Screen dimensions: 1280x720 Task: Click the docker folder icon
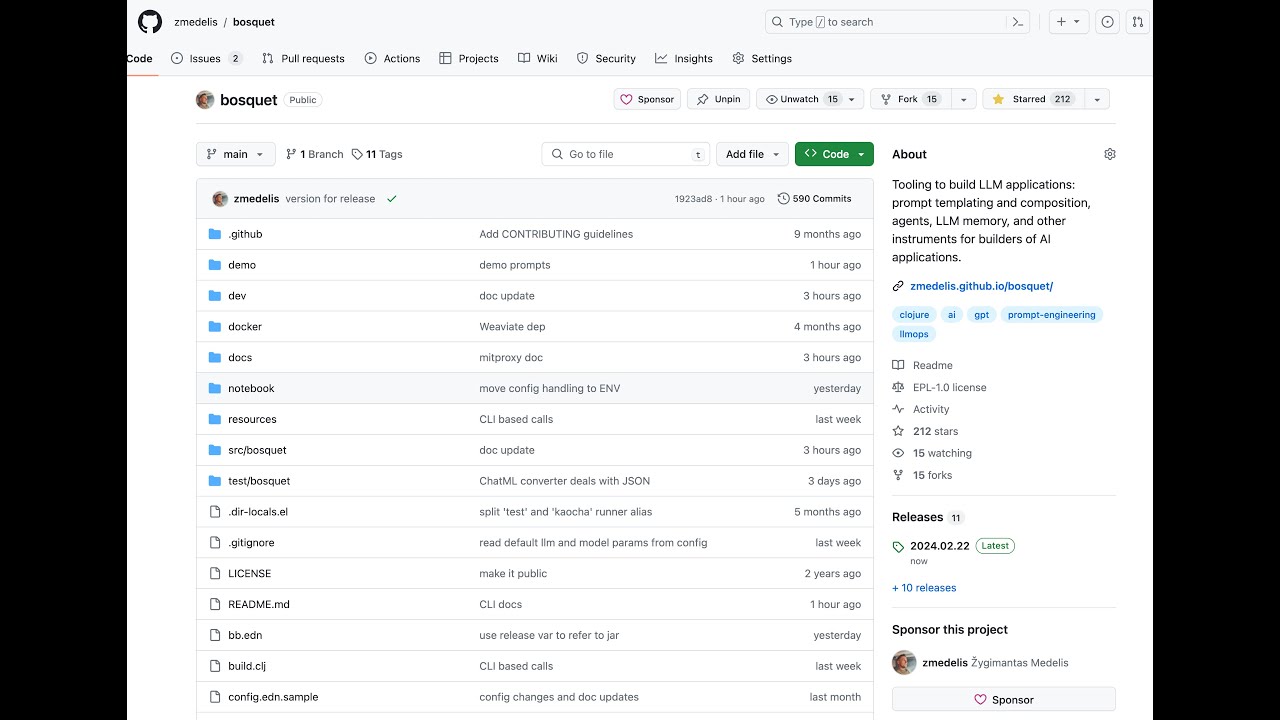tap(214, 327)
